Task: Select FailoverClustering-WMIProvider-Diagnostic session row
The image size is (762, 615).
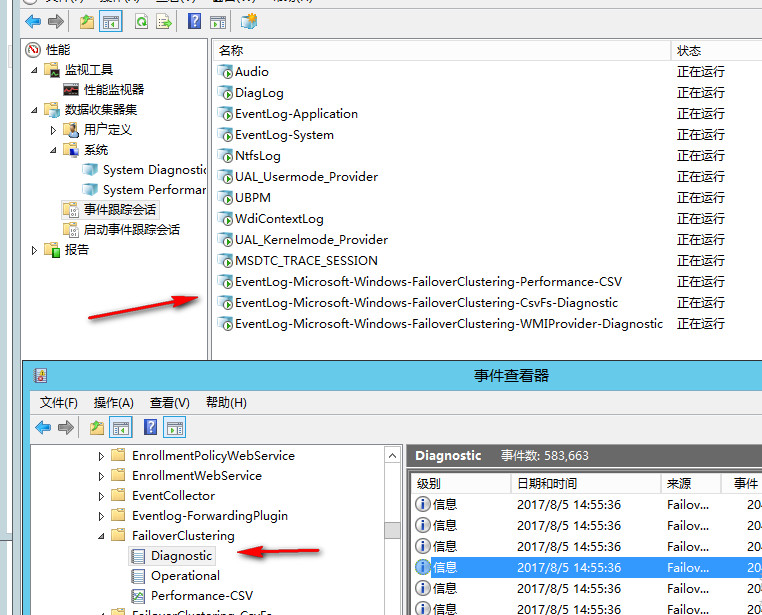Action: (x=440, y=324)
